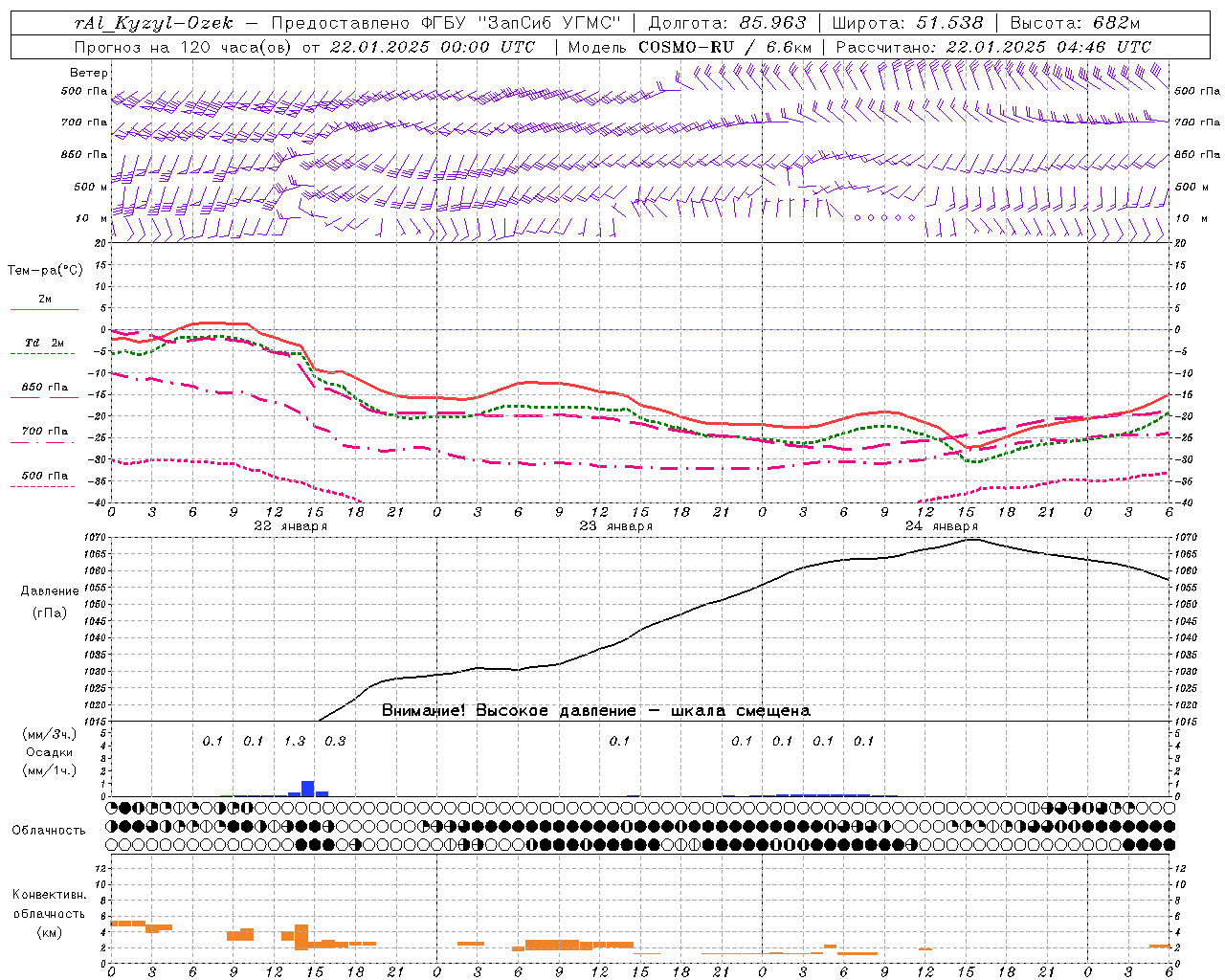Viewport: 1225px width, 980px height.
Task: Click the Тем-ра(°C) axis title
Action: pyautogui.click(x=45, y=271)
